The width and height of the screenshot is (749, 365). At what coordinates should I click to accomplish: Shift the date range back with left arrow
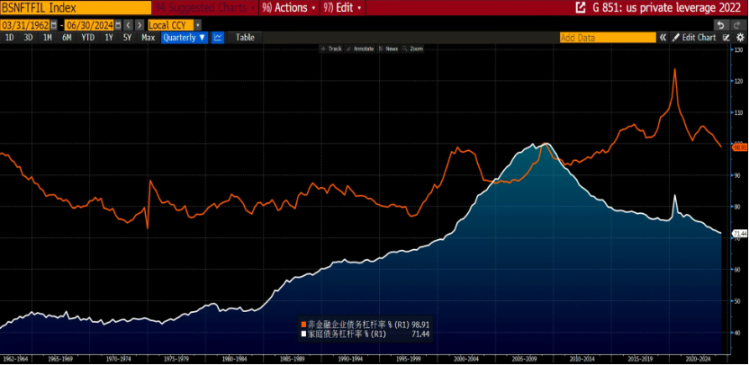(128, 25)
